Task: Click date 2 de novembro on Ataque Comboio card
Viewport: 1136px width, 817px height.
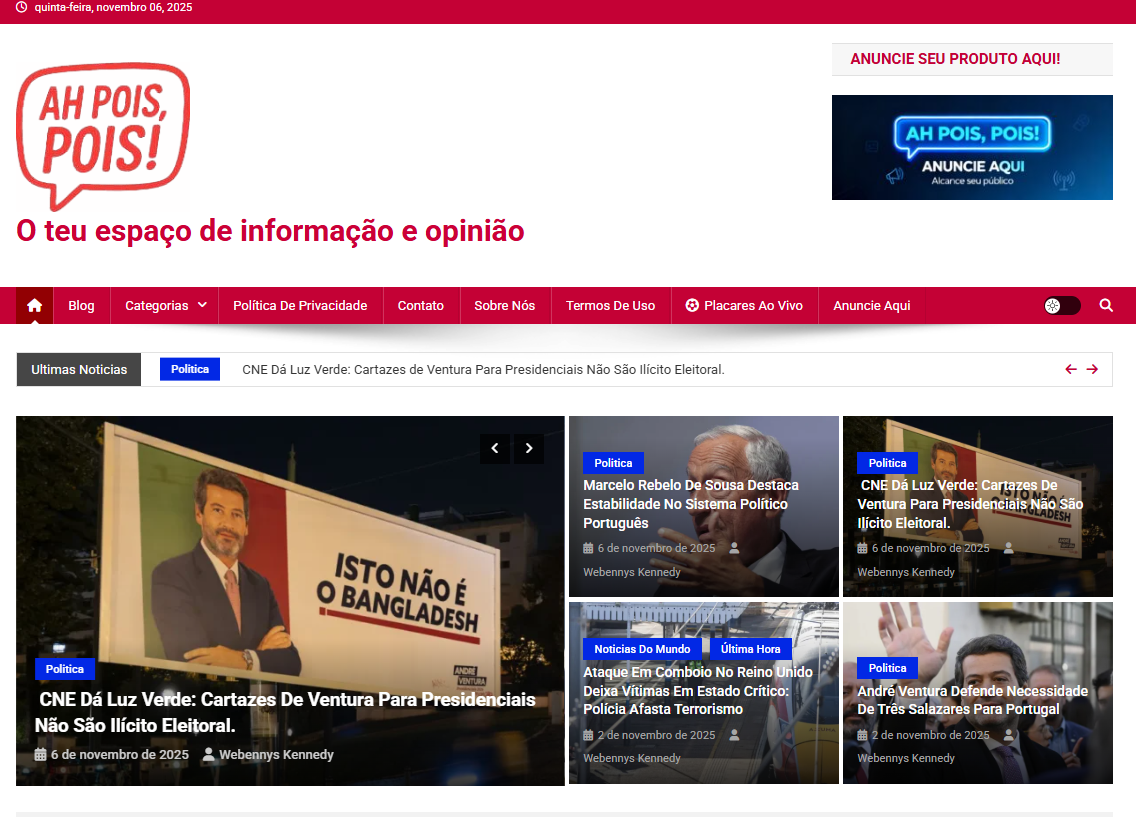Action: pos(656,735)
